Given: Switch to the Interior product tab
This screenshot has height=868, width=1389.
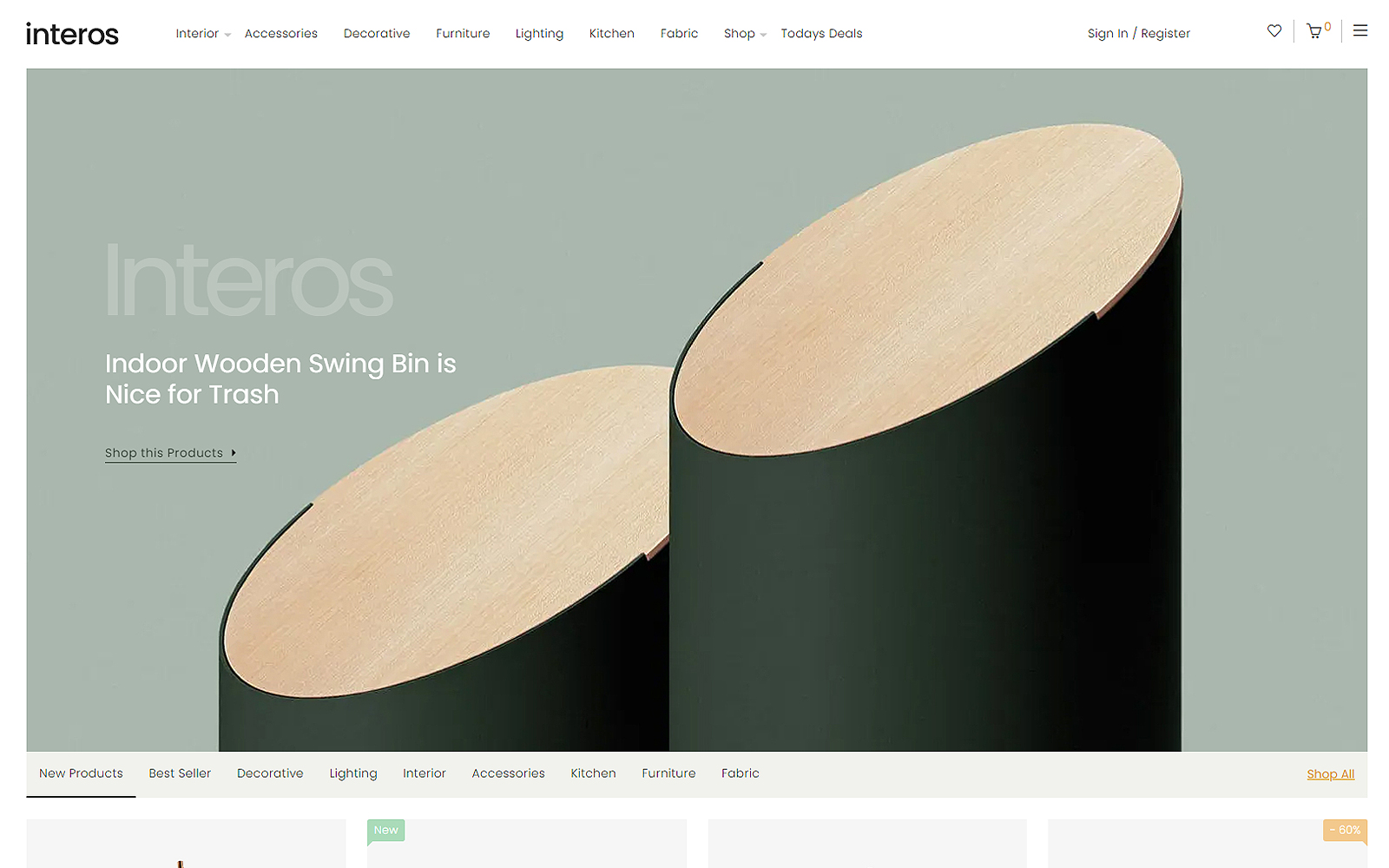Looking at the screenshot, I should point(425,773).
